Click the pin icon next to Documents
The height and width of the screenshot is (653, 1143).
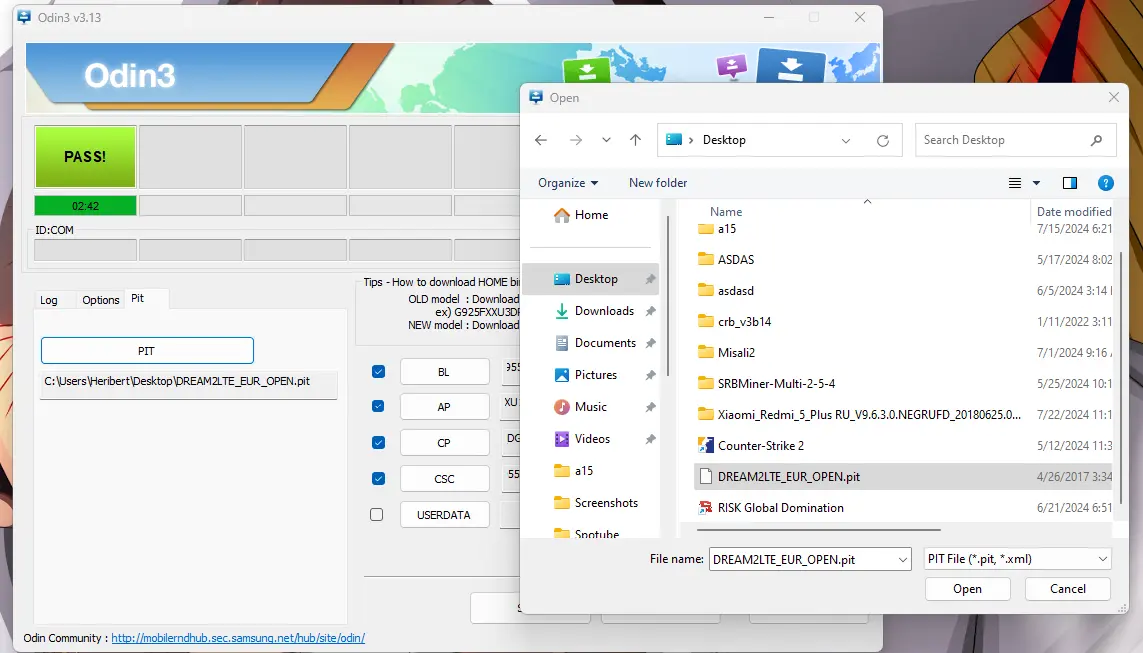650,343
